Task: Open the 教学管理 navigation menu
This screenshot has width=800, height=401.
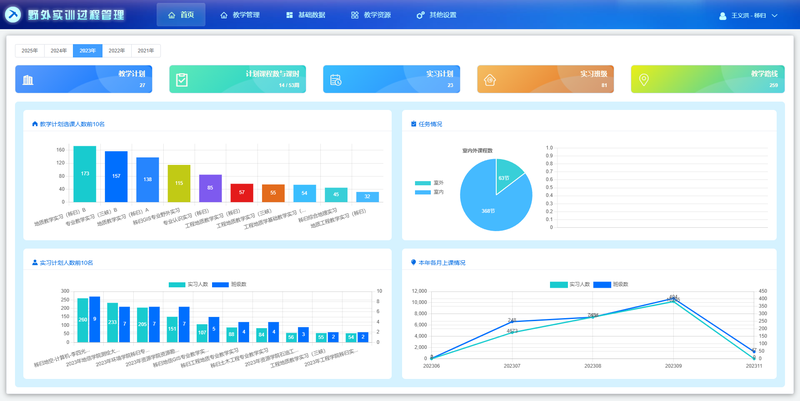Action: [240, 15]
